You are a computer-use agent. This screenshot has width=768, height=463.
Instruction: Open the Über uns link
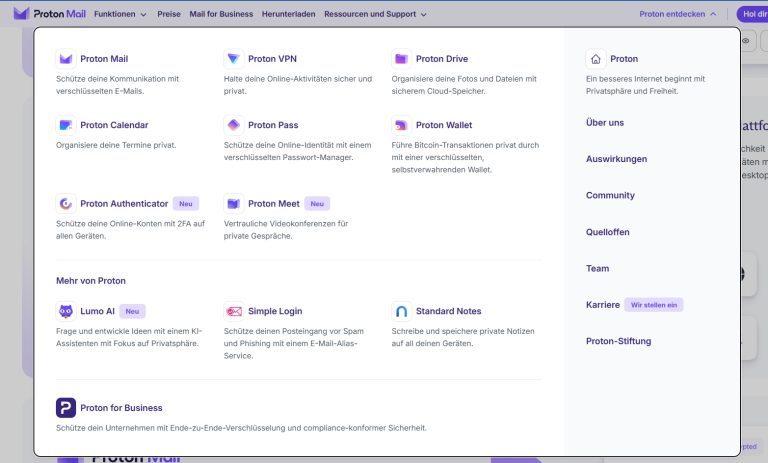(605, 123)
